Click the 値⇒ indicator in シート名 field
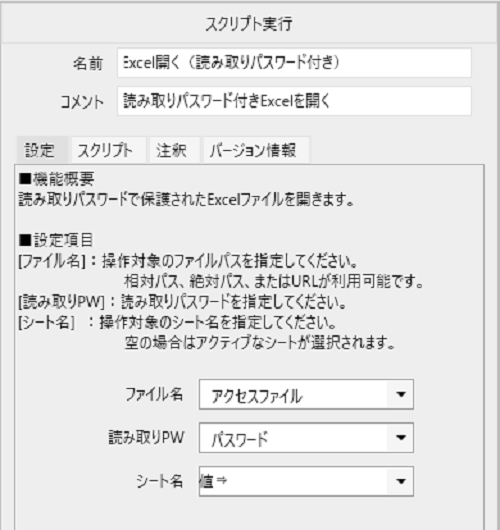 tap(213, 481)
